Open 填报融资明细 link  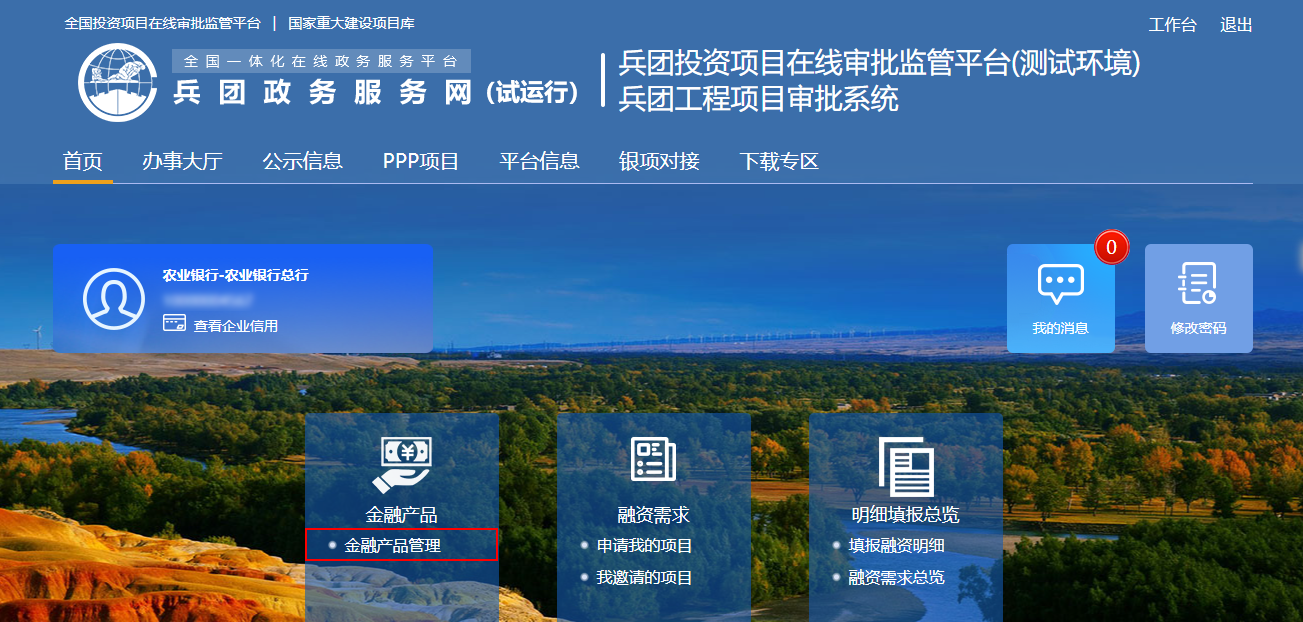(896, 545)
